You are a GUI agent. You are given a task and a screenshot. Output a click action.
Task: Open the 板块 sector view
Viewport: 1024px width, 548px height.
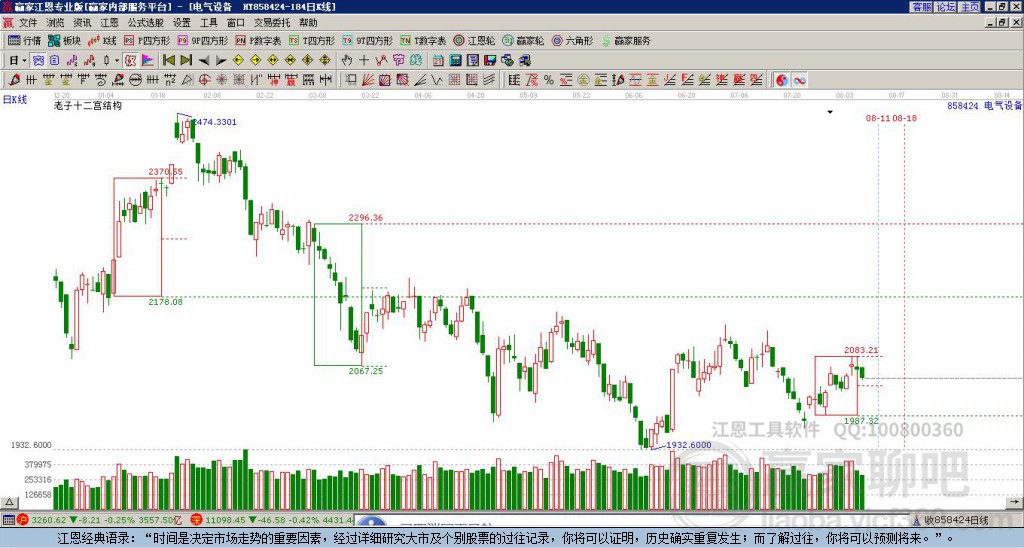(64, 40)
